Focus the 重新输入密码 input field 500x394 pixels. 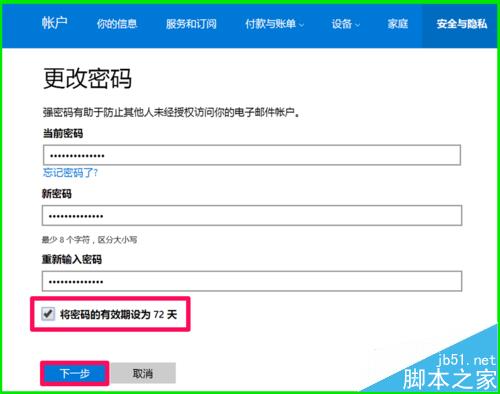(x=252, y=281)
